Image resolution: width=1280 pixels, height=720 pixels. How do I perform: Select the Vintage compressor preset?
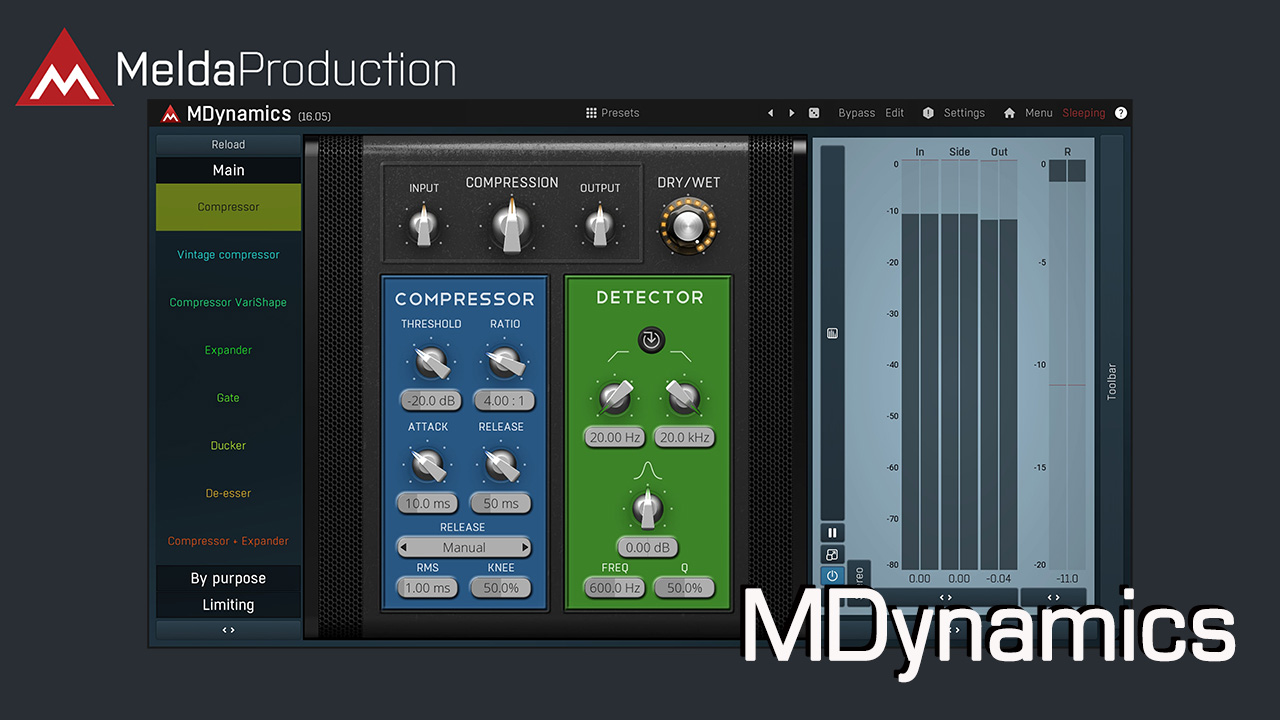[228, 255]
